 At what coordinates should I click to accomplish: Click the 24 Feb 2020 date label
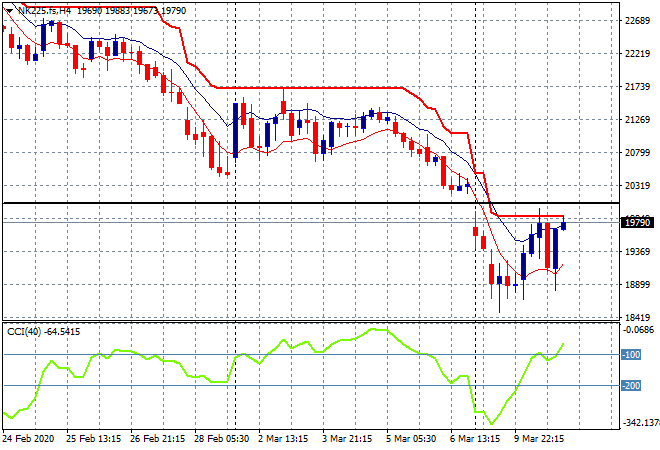pos(29,438)
